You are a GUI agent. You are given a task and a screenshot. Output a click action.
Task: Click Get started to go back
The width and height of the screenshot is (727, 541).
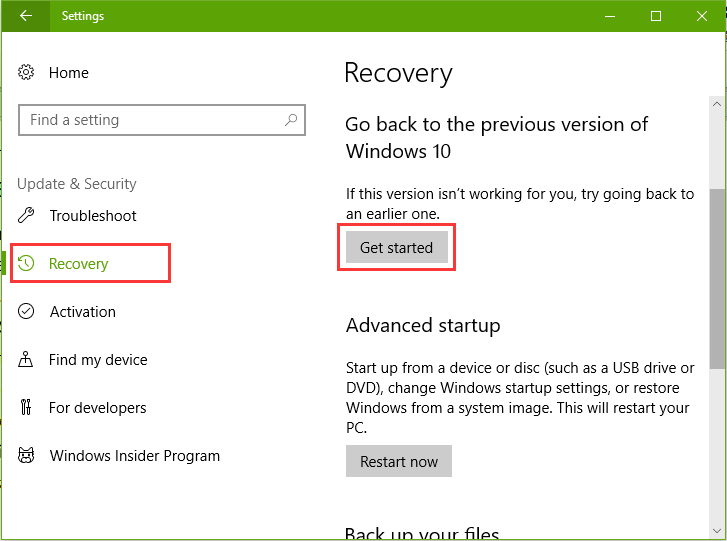pos(396,248)
